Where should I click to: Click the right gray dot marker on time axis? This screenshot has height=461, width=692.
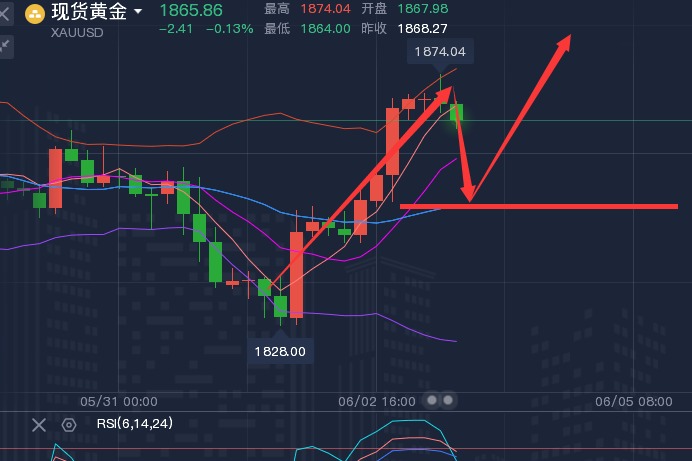[x=448, y=400]
